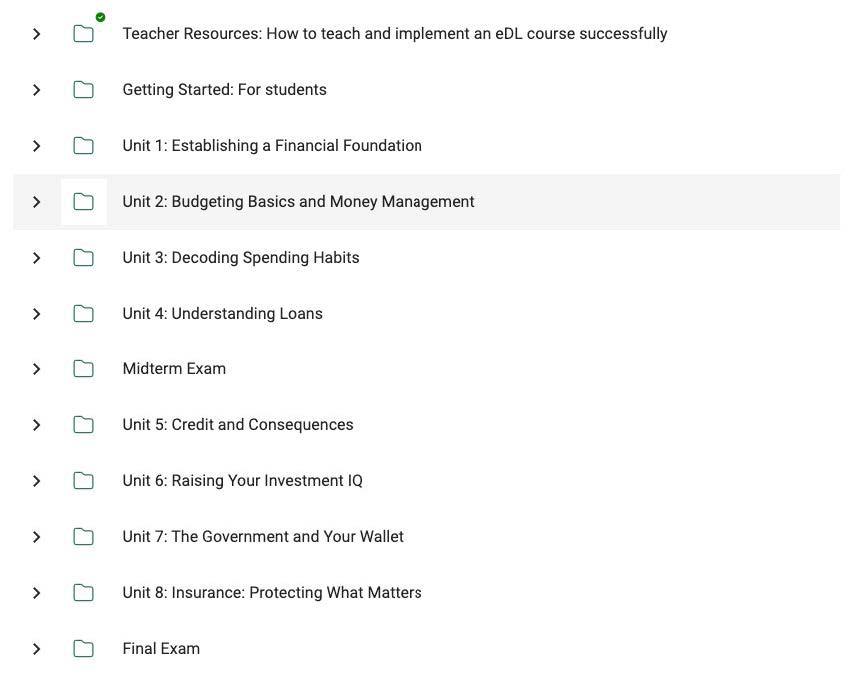Open Getting Started: For students title

pyautogui.click(x=224, y=90)
